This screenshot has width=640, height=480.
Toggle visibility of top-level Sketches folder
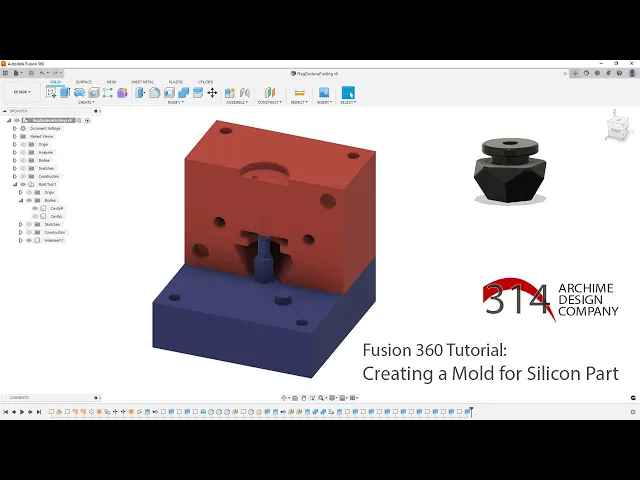coord(23,168)
